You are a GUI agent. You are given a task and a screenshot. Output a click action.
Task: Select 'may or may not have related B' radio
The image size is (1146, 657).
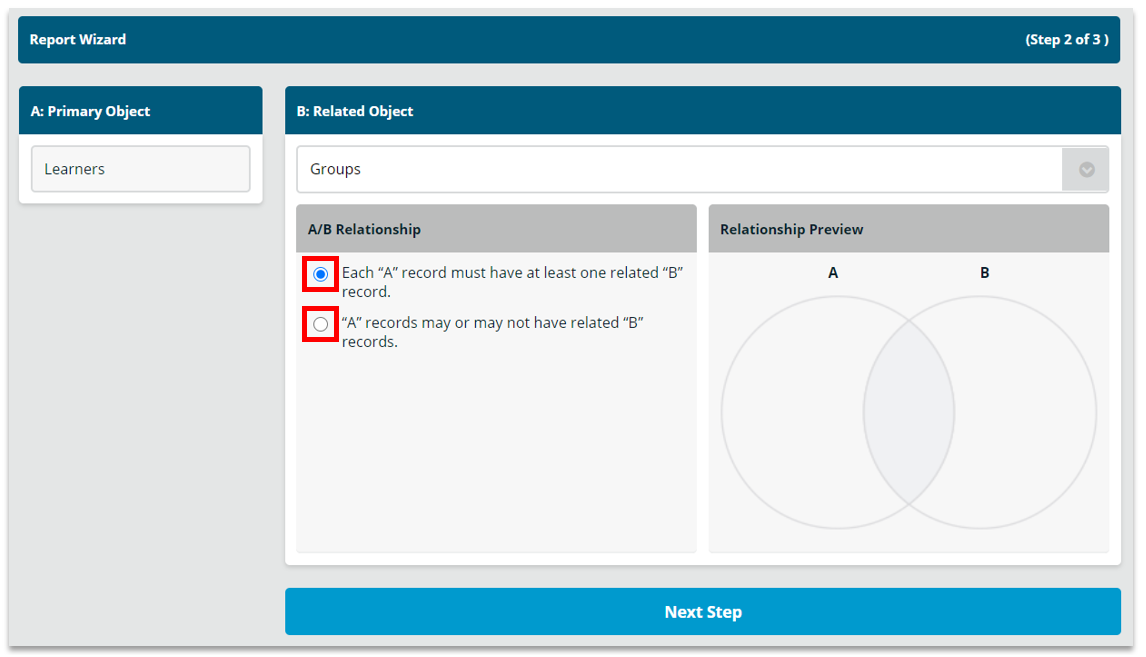(320, 324)
